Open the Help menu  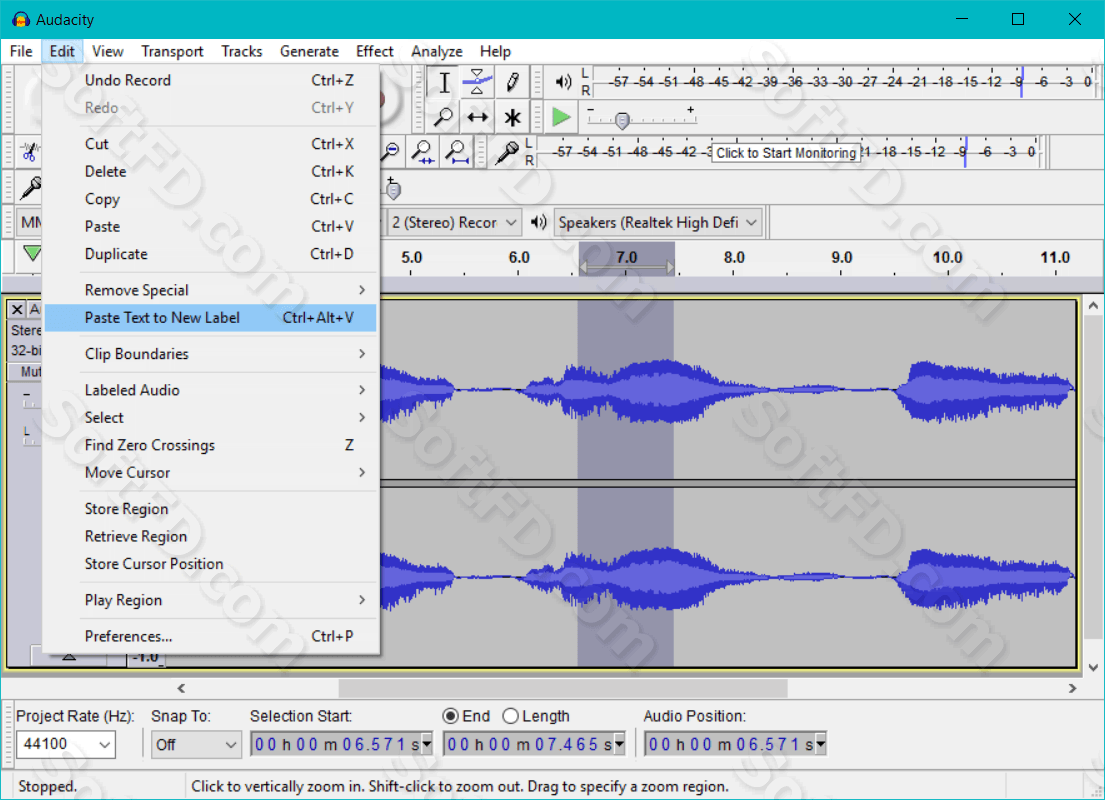click(x=495, y=51)
